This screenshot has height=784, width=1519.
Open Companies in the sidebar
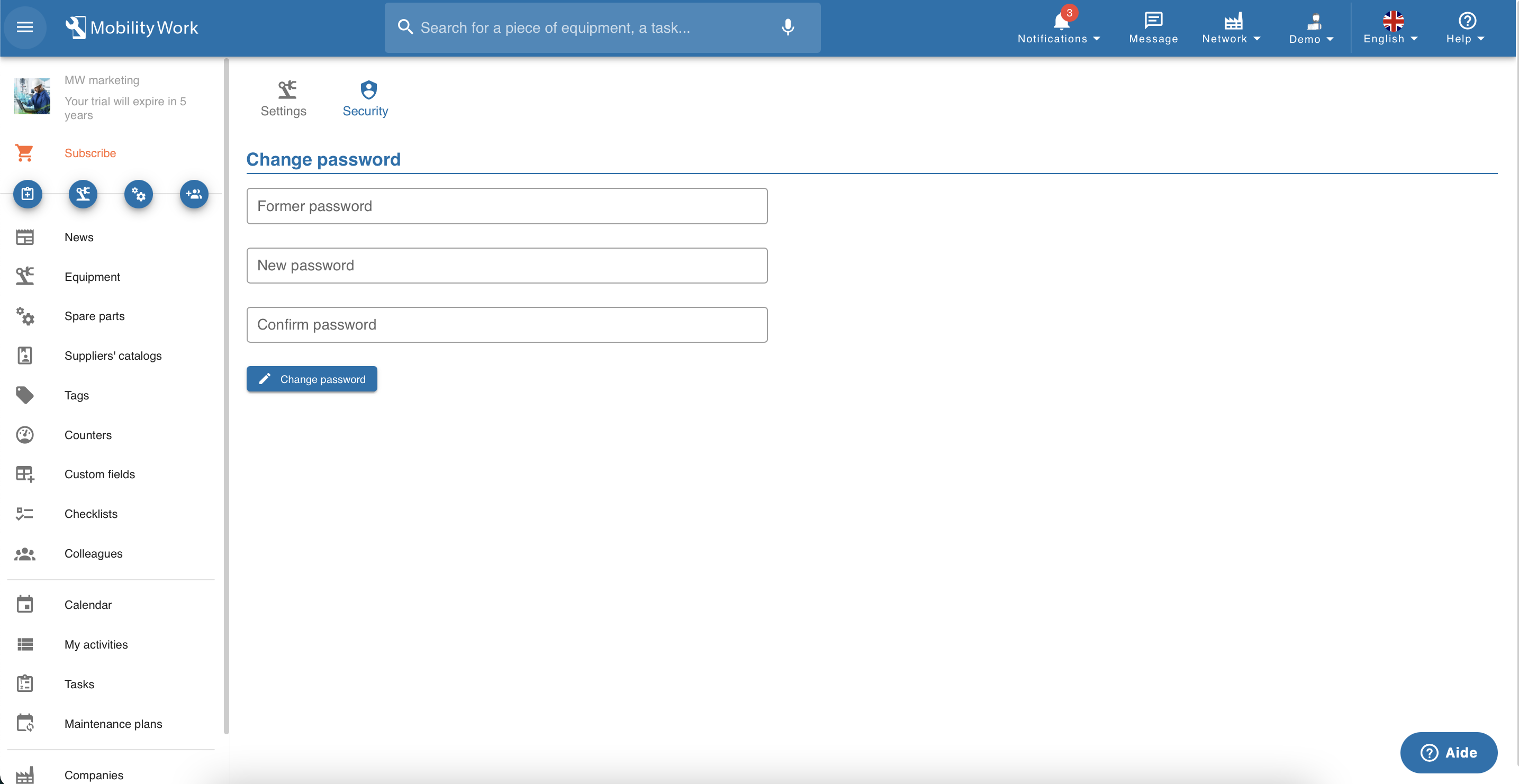(94, 774)
